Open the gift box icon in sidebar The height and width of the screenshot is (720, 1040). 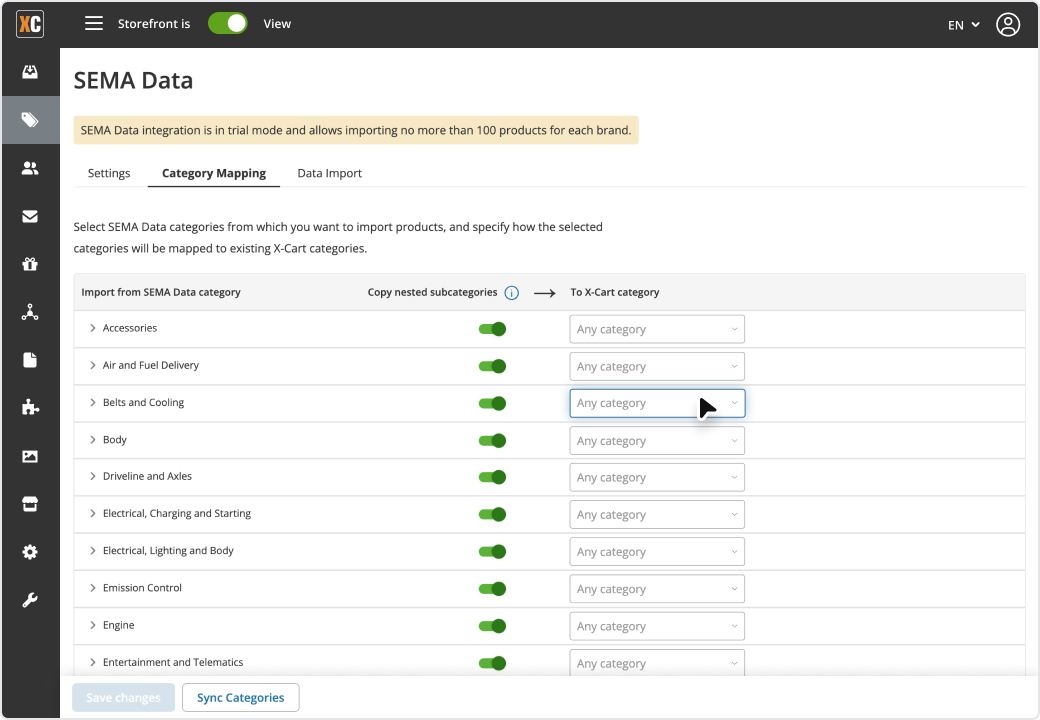30,264
